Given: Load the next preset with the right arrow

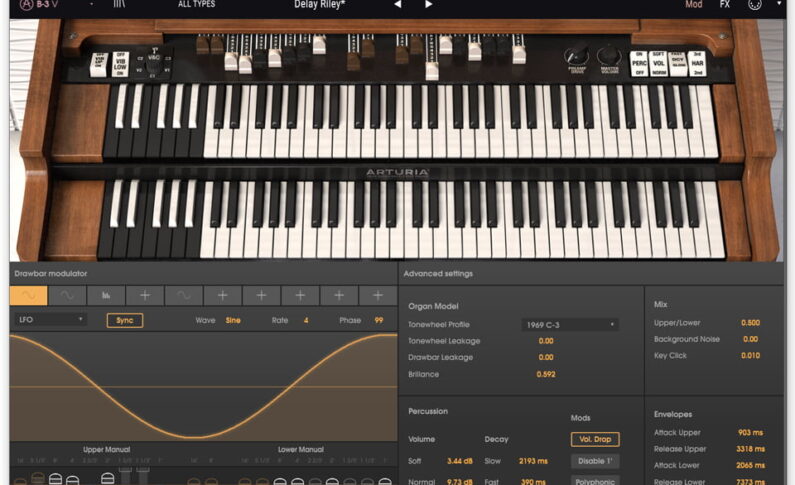Looking at the screenshot, I should [x=428, y=4].
